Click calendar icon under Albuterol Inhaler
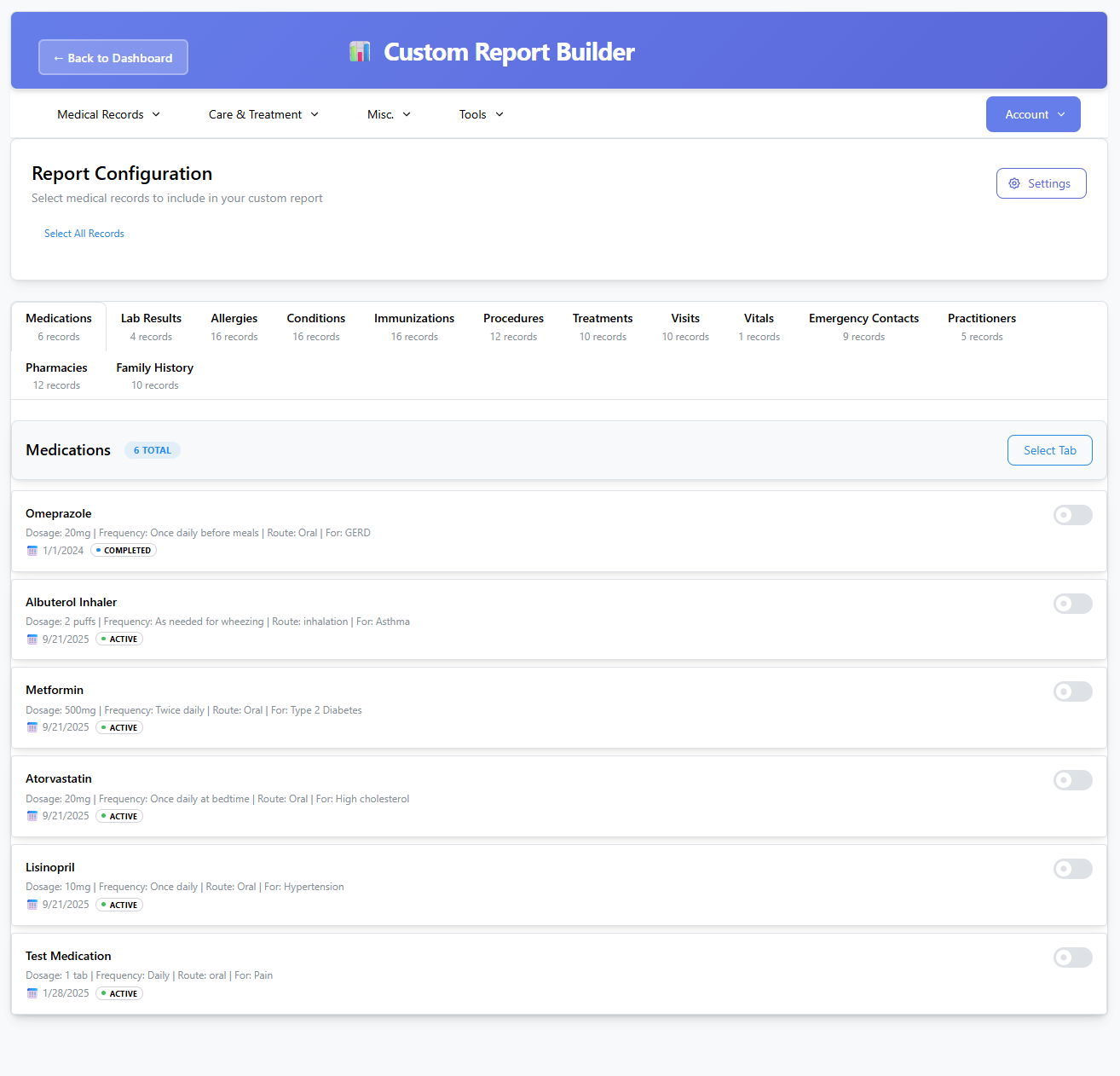Screen dimensions: 1120x1076 click(x=32, y=639)
